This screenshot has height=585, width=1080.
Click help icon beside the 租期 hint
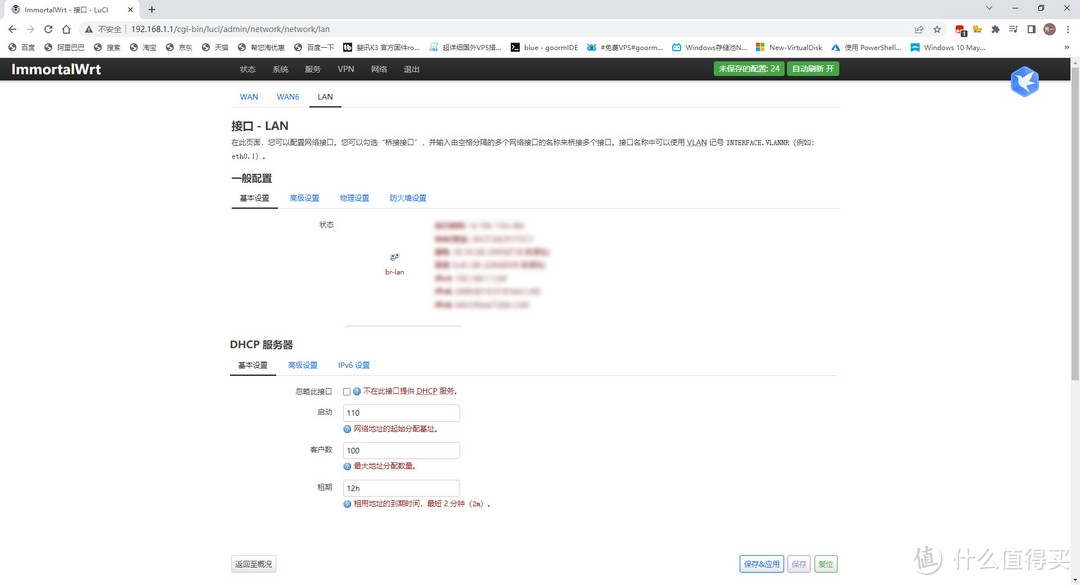click(347, 504)
